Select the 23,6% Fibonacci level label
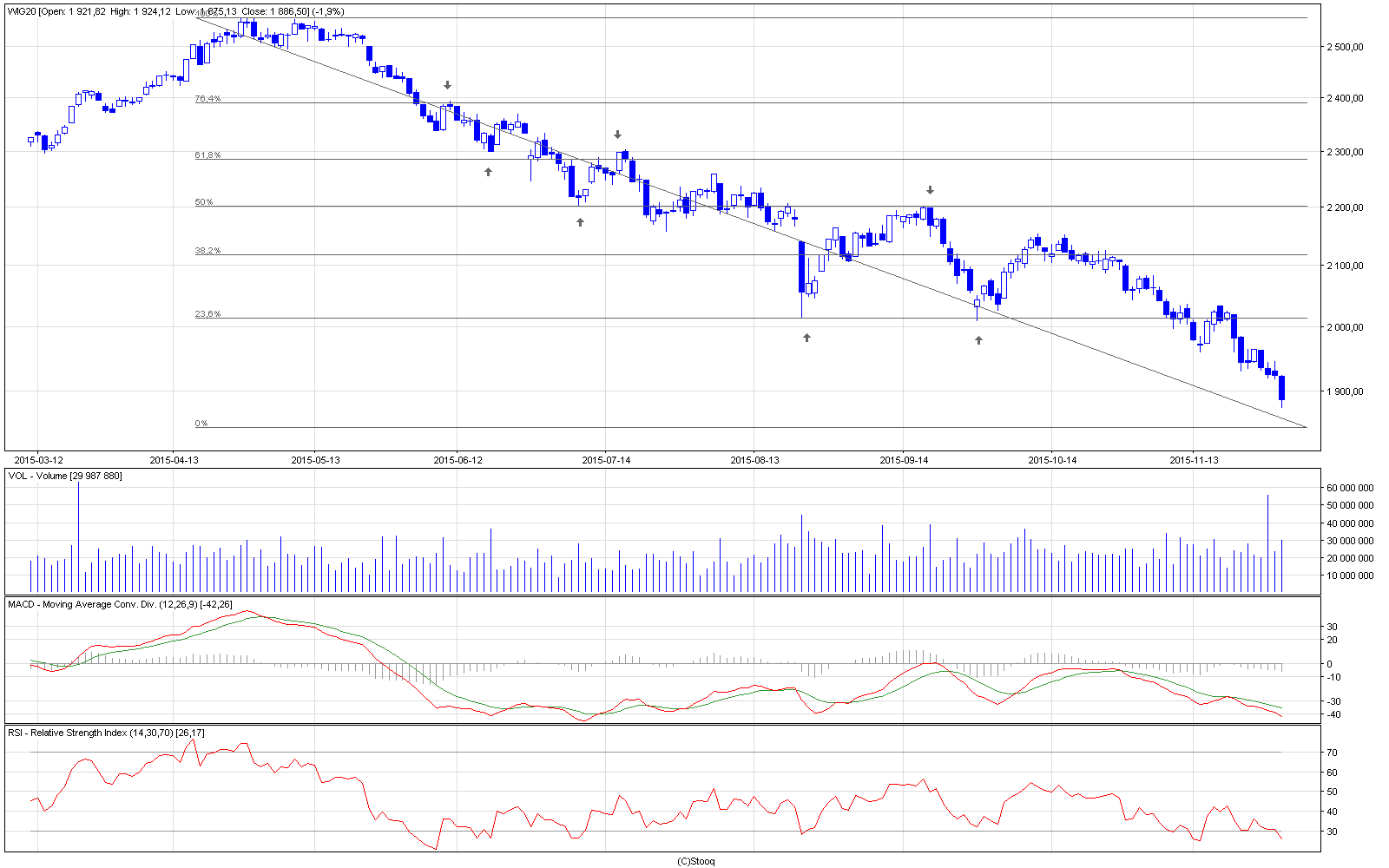This screenshot has height=868, width=1389. pyautogui.click(x=207, y=314)
